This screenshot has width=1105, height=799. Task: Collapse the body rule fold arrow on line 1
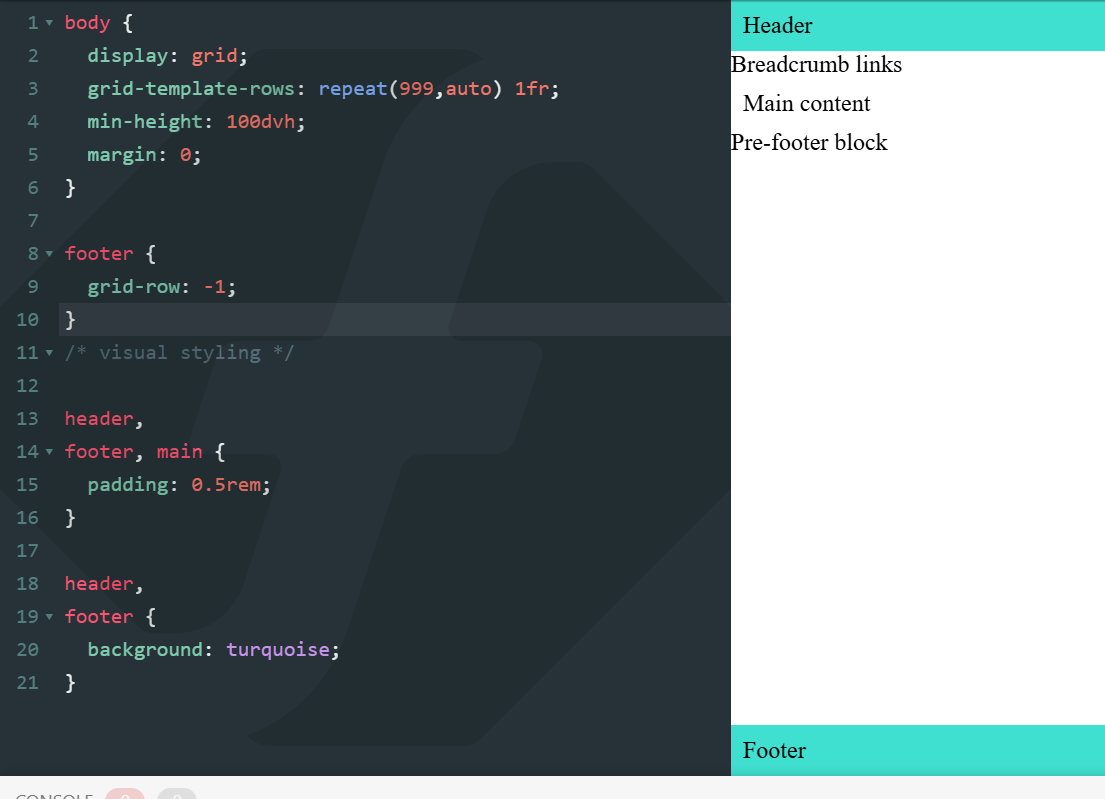coord(49,23)
